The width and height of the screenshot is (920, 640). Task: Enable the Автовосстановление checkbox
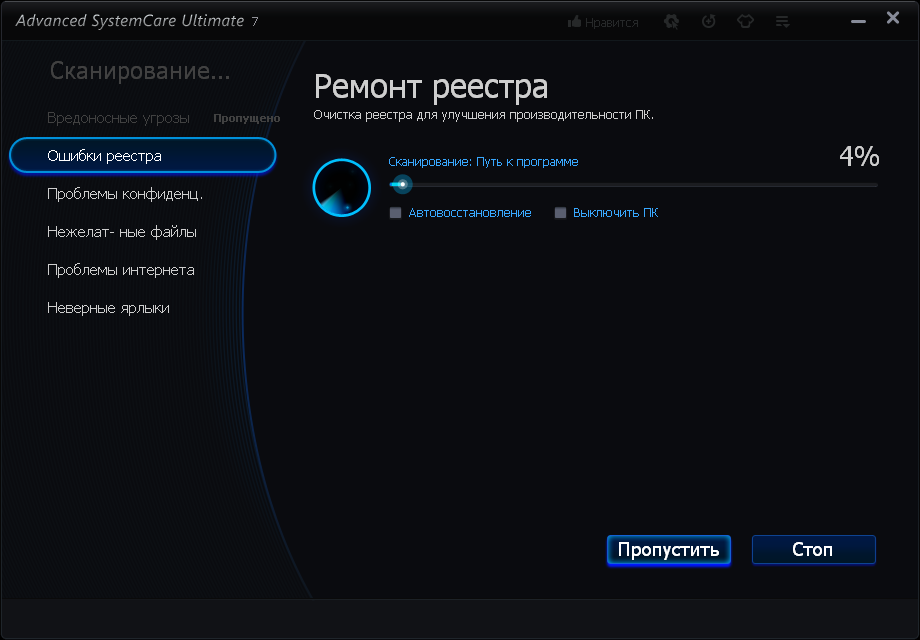point(395,212)
